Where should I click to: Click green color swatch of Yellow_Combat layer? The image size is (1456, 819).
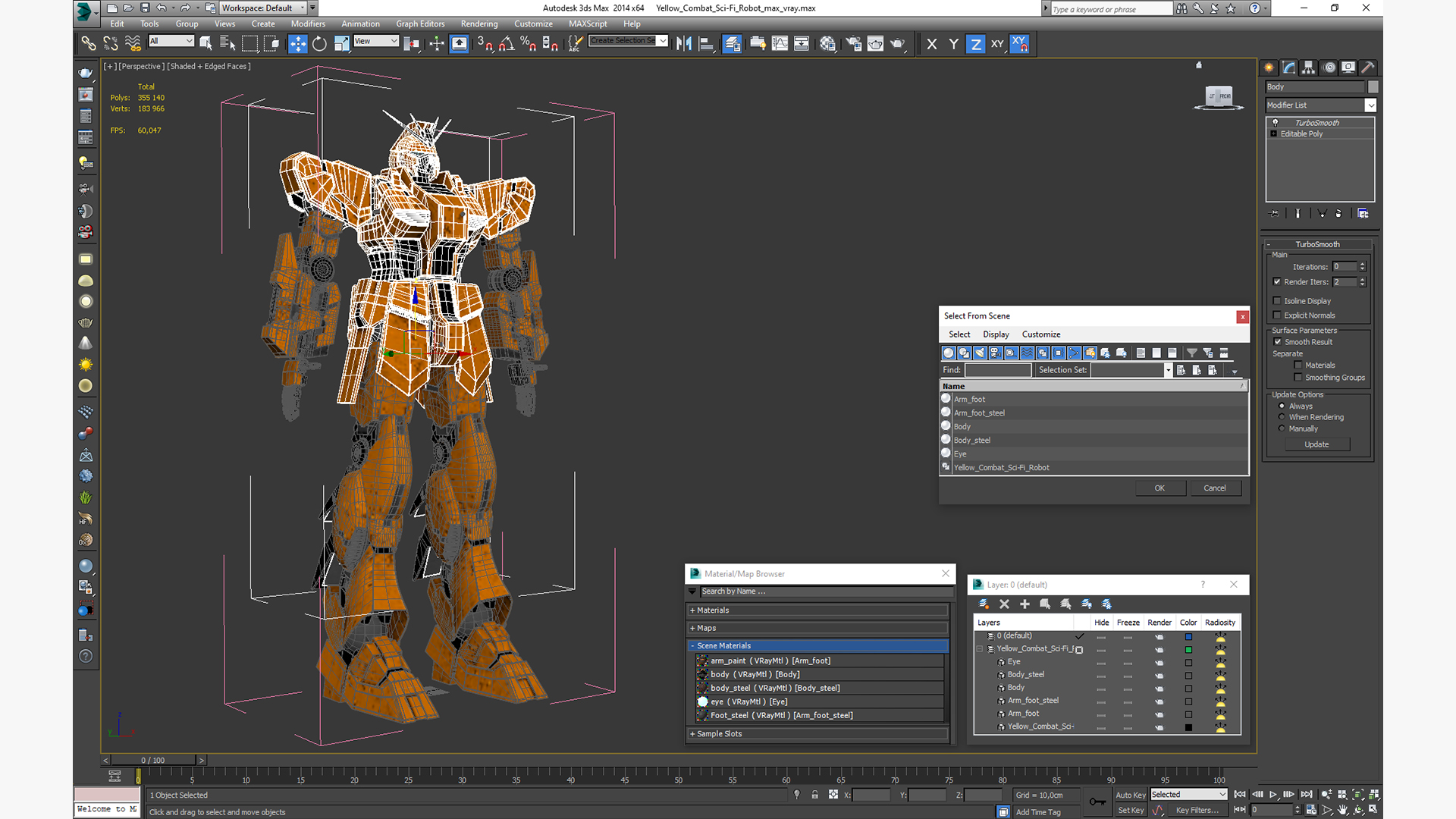point(1188,650)
